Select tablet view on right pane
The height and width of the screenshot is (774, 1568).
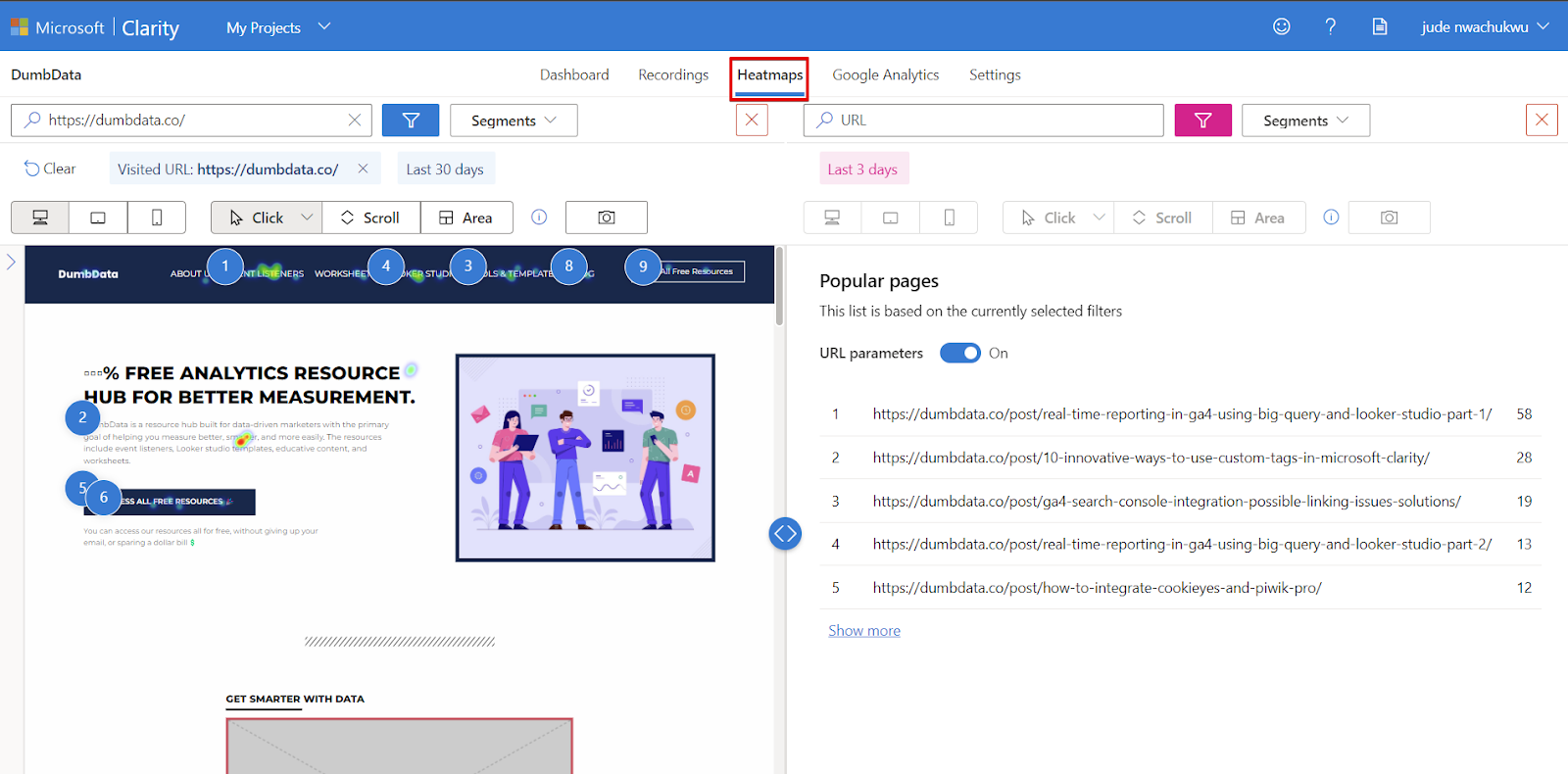[891, 218]
